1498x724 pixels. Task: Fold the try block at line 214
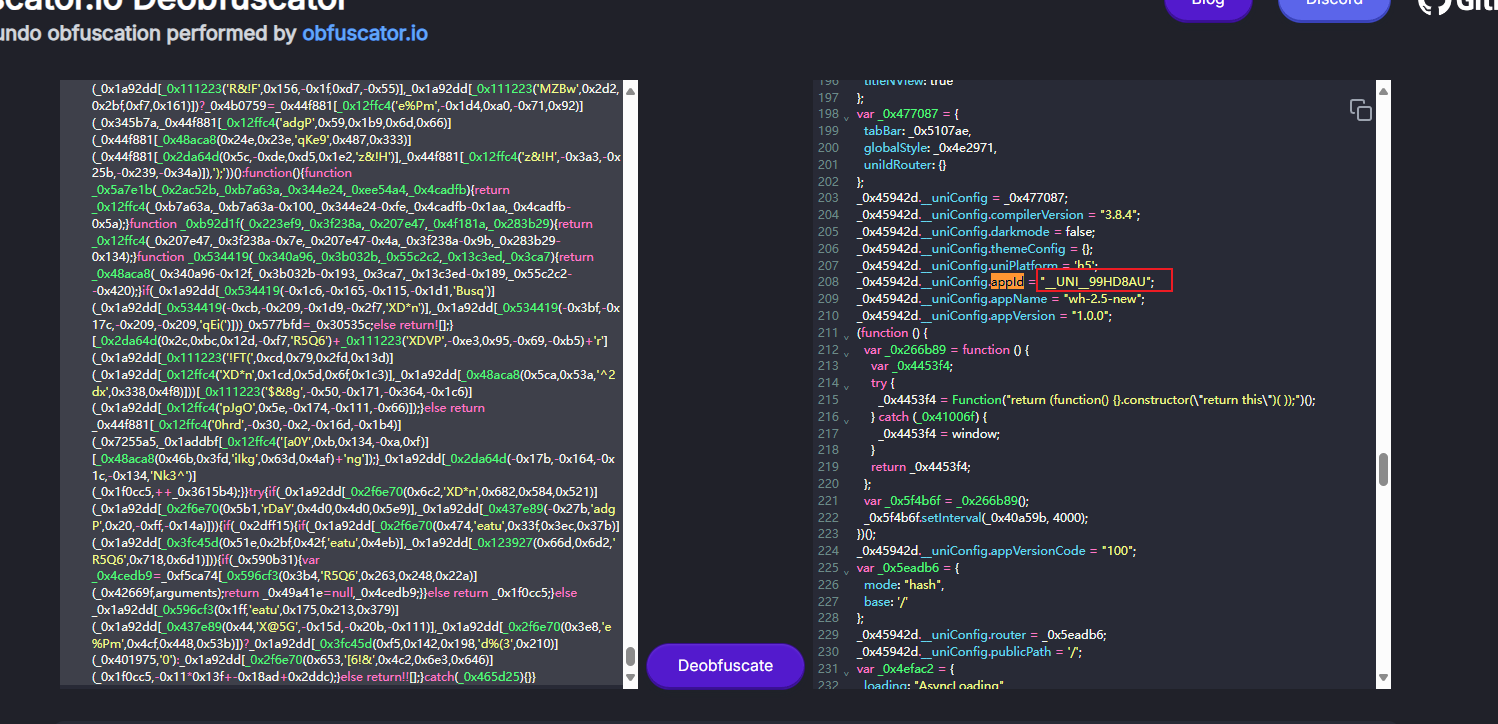846,385
